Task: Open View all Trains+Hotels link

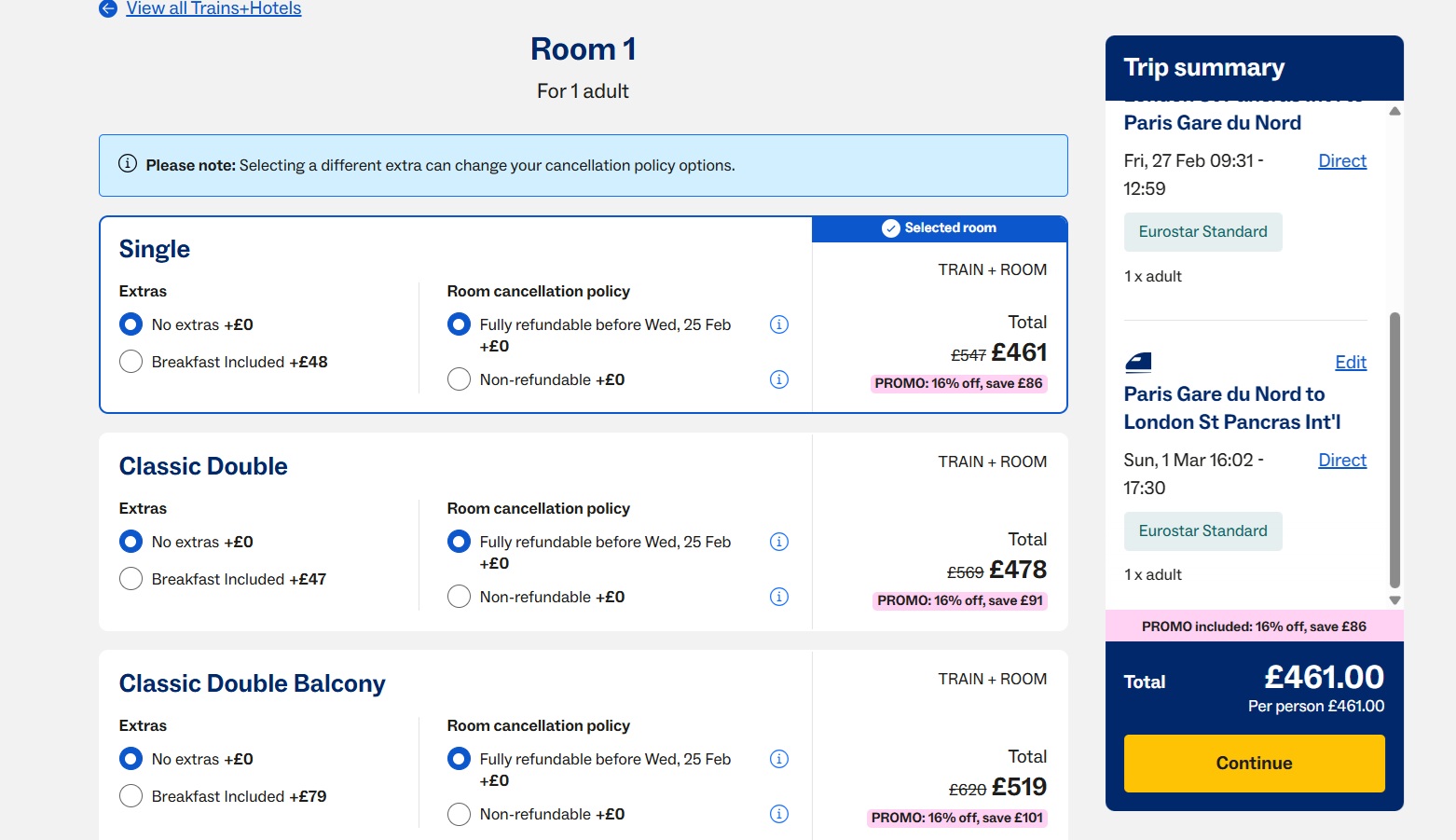Action: pyautogui.click(x=213, y=8)
